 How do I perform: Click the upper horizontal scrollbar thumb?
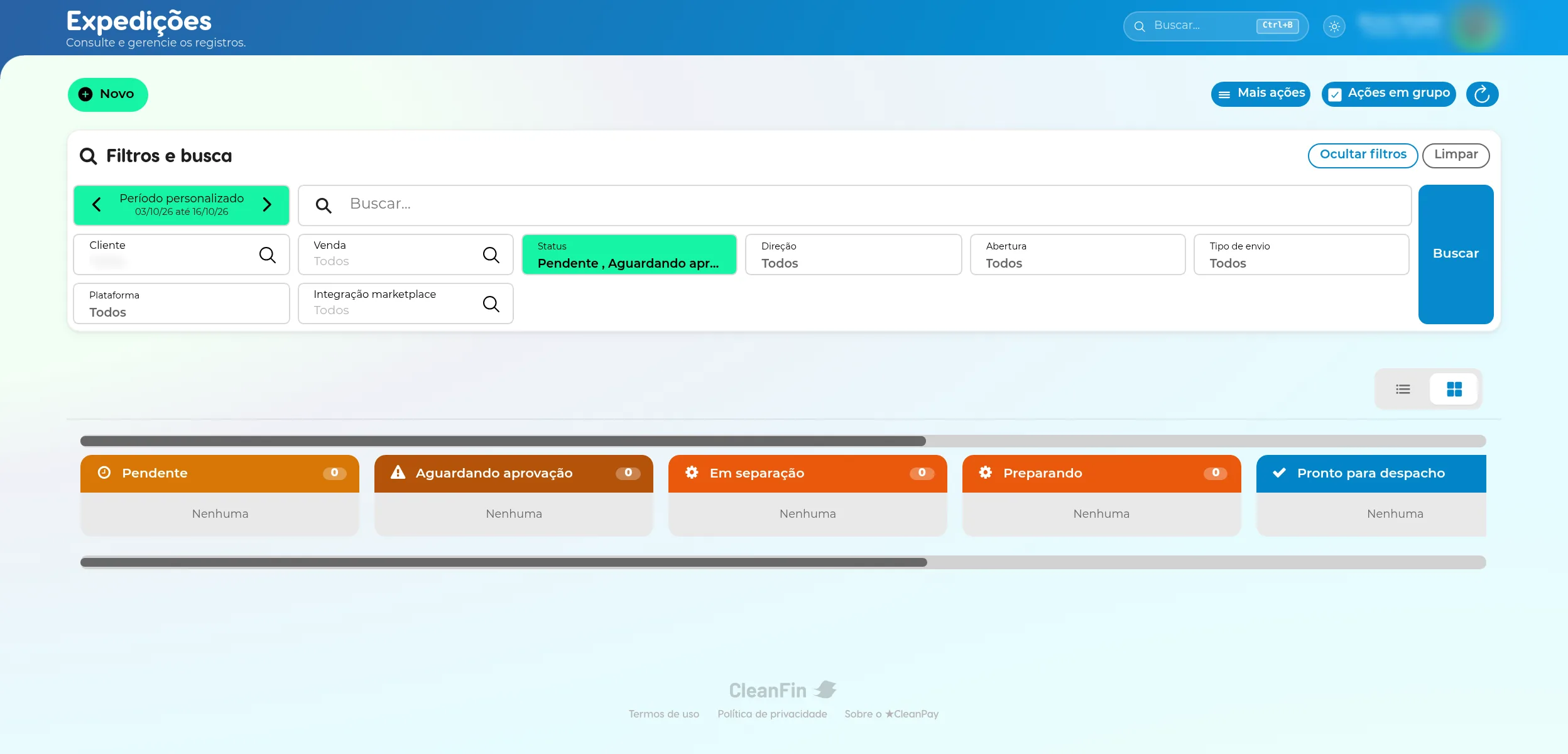tap(503, 441)
